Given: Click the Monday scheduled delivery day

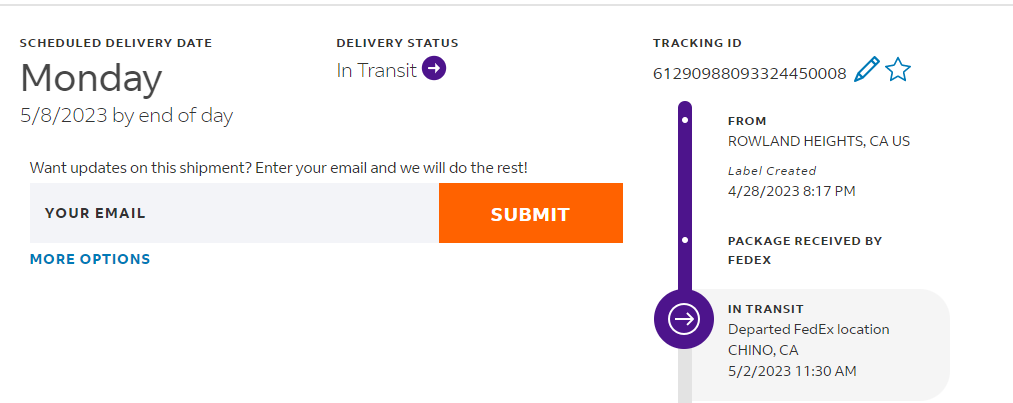Looking at the screenshot, I should [91, 78].
